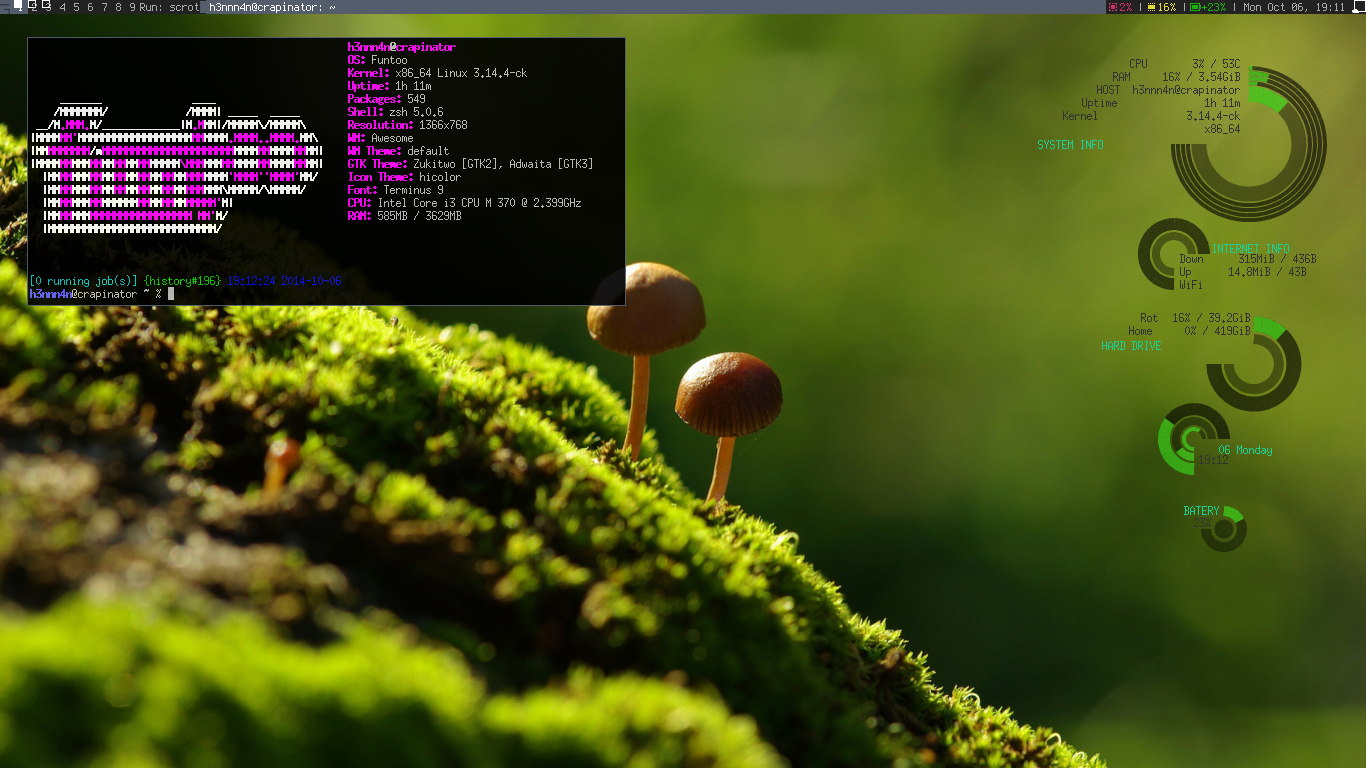1366x768 pixels.
Task: Focus the terminal command prompt line
Action: pyautogui.click(x=100, y=294)
